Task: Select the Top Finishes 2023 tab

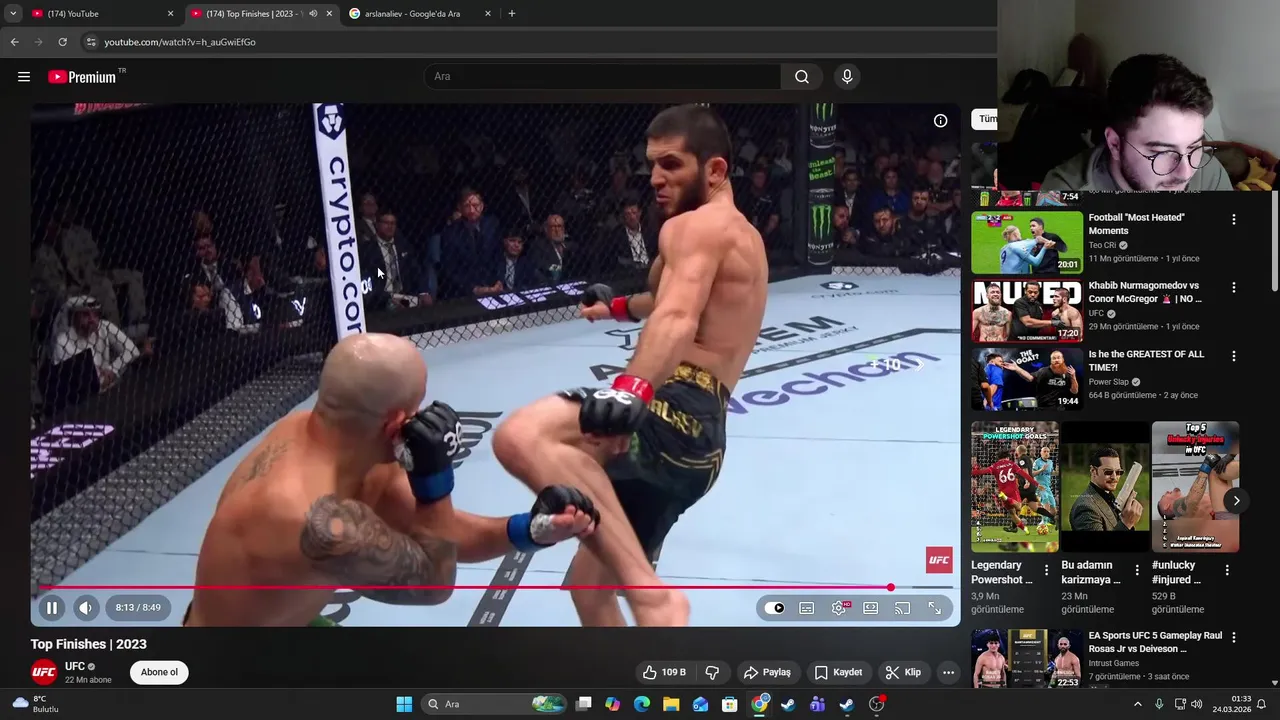Action: click(255, 14)
